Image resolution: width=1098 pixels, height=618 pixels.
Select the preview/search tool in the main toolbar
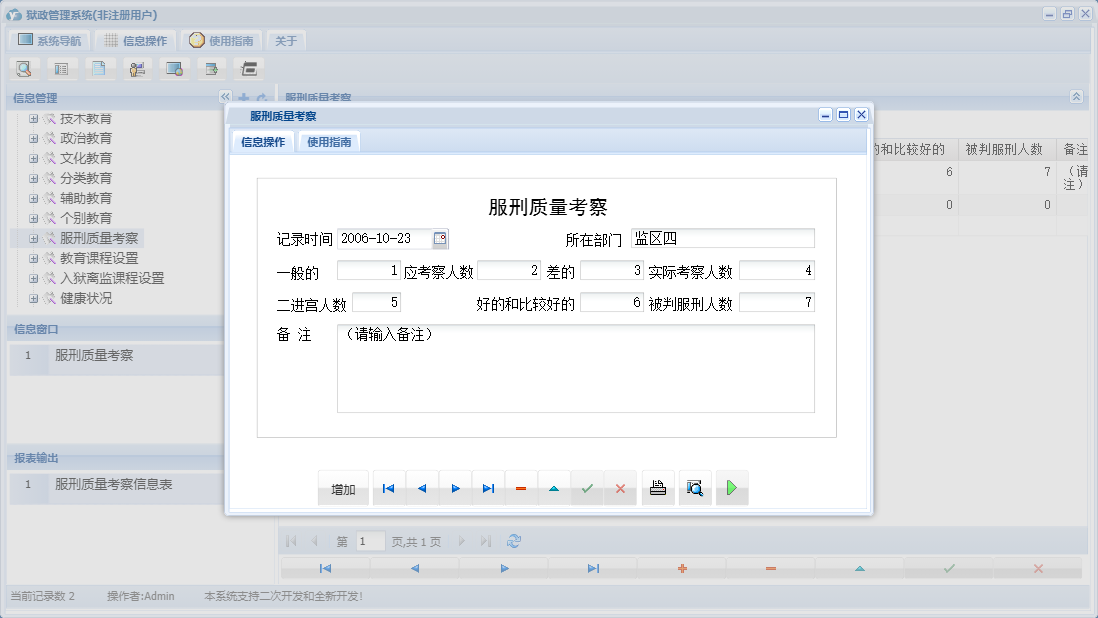coord(24,68)
